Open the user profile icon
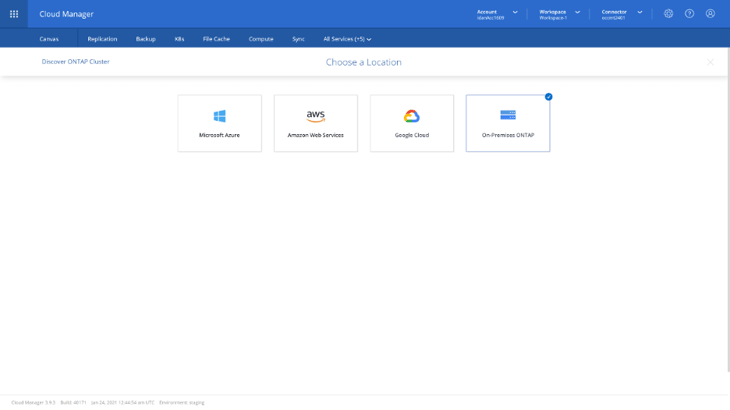Viewport: 730px width, 410px height. click(710, 14)
